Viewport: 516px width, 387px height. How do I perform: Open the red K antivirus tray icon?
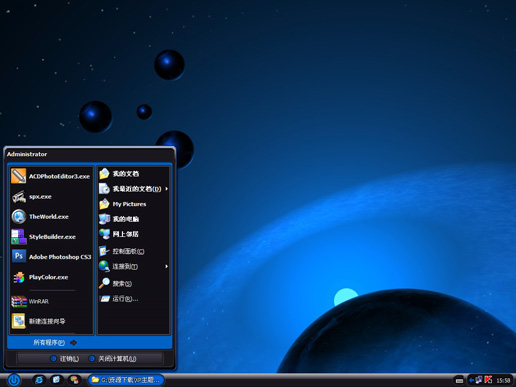[488, 380]
